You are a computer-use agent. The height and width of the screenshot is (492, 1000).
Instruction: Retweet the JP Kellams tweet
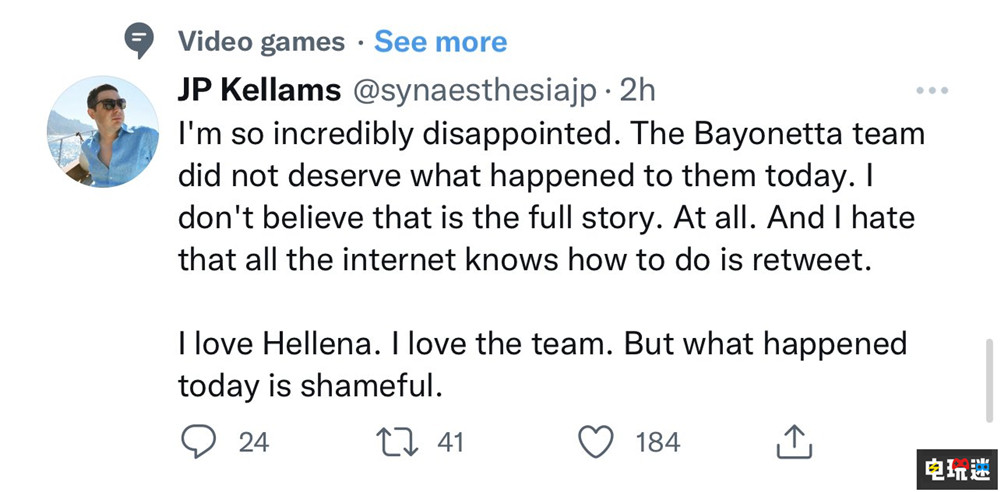[x=403, y=441]
